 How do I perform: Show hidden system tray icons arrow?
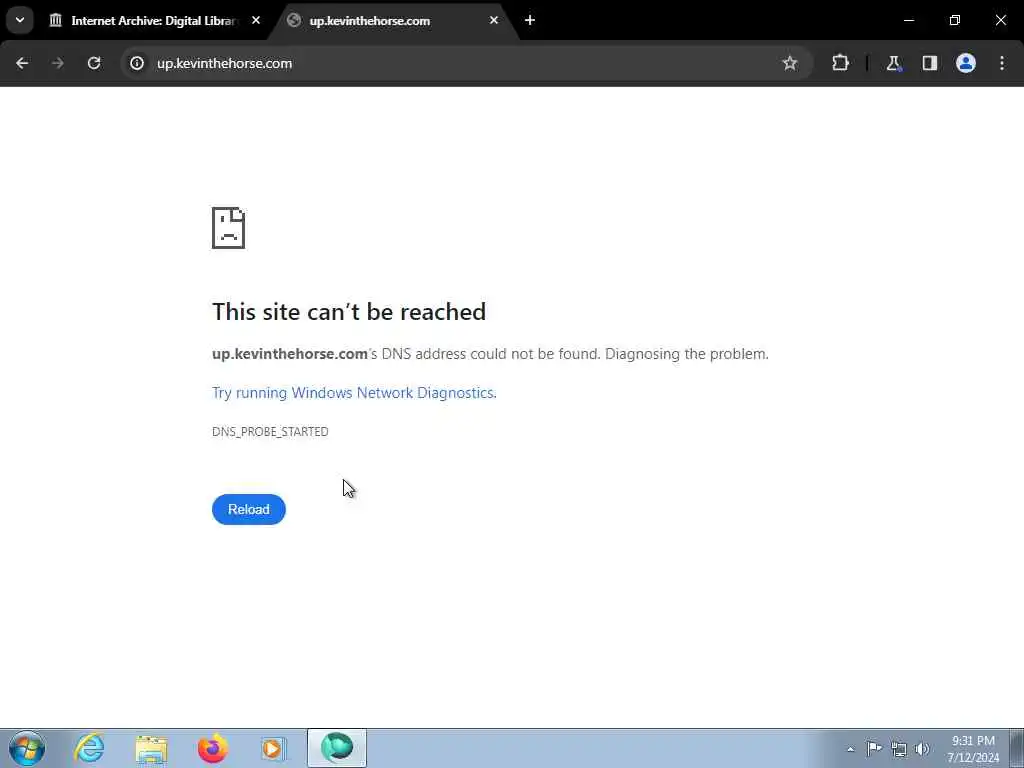pos(850,749)
